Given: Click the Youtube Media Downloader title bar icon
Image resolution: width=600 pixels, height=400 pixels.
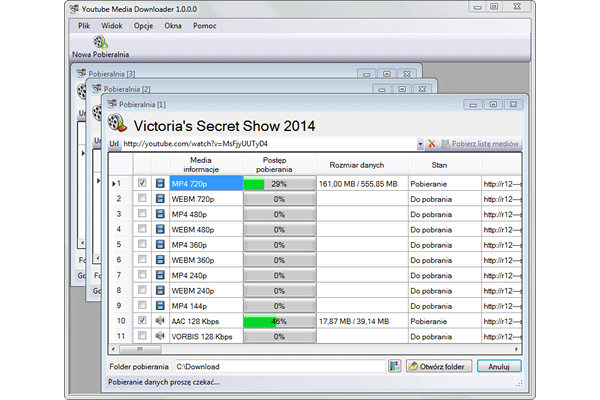Looking at the screenshot, I should 74,9.
